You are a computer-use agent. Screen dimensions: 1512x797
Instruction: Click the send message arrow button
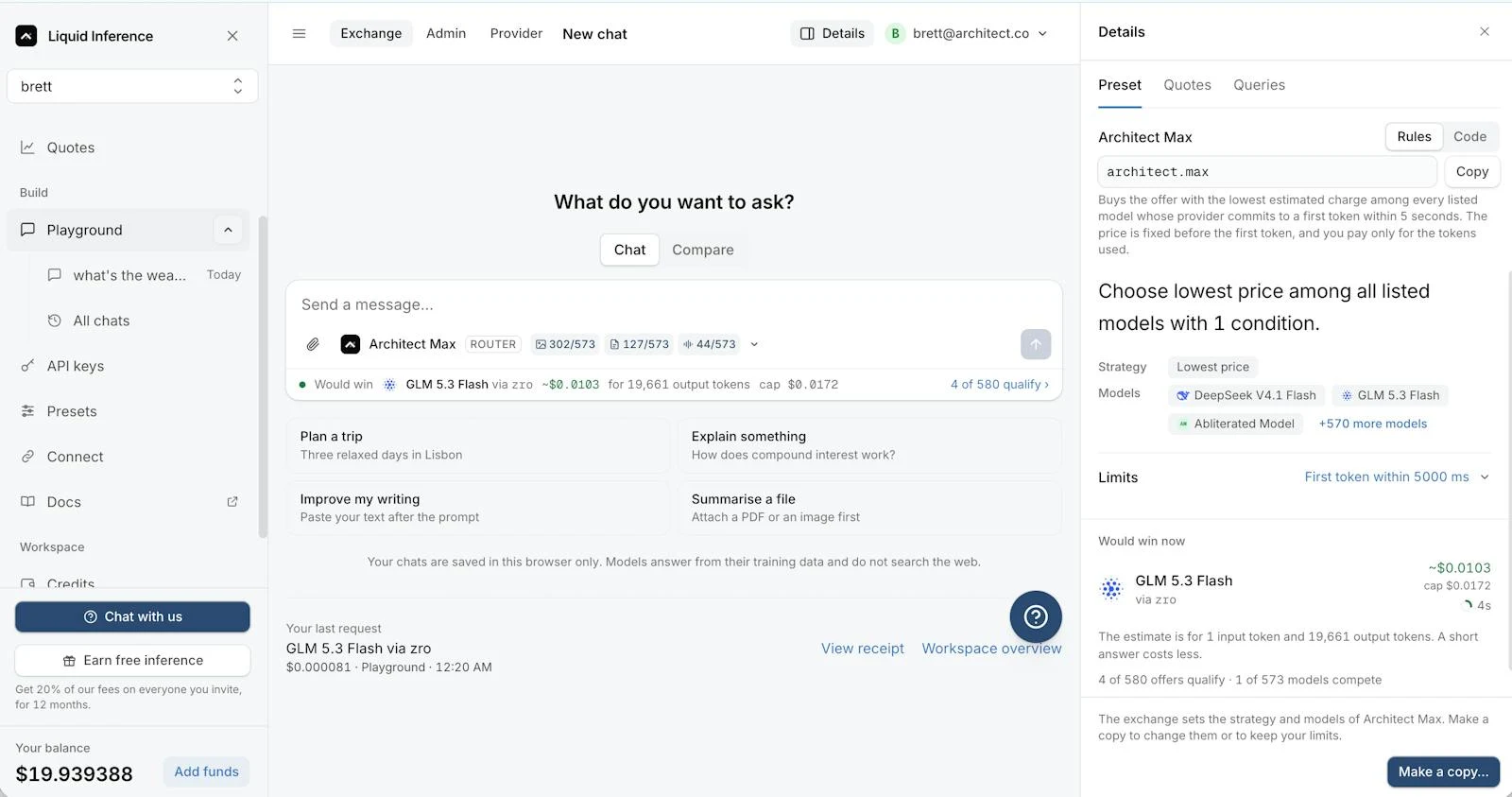tap(1036, 344)
